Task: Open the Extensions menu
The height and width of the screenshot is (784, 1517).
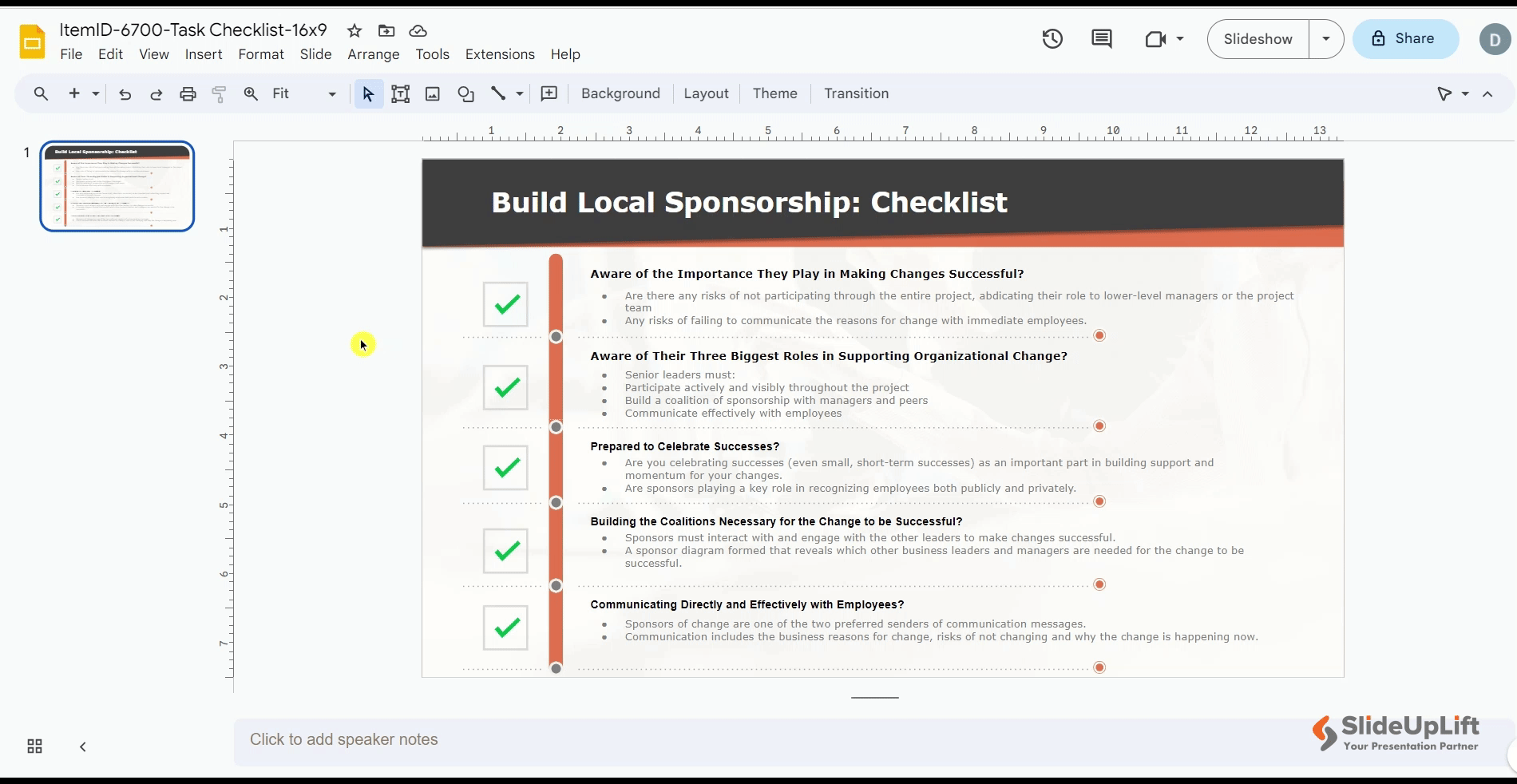Action: pos(500,54)
